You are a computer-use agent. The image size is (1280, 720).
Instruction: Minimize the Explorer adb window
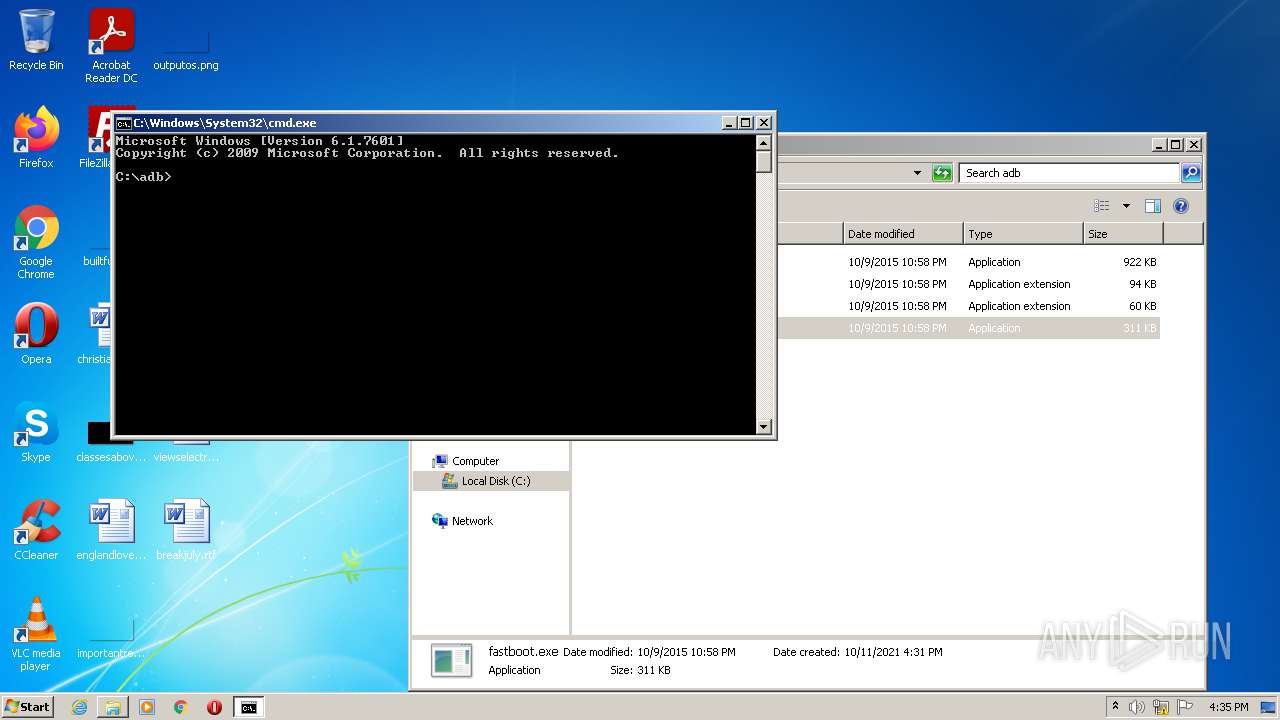[1158, 145]
